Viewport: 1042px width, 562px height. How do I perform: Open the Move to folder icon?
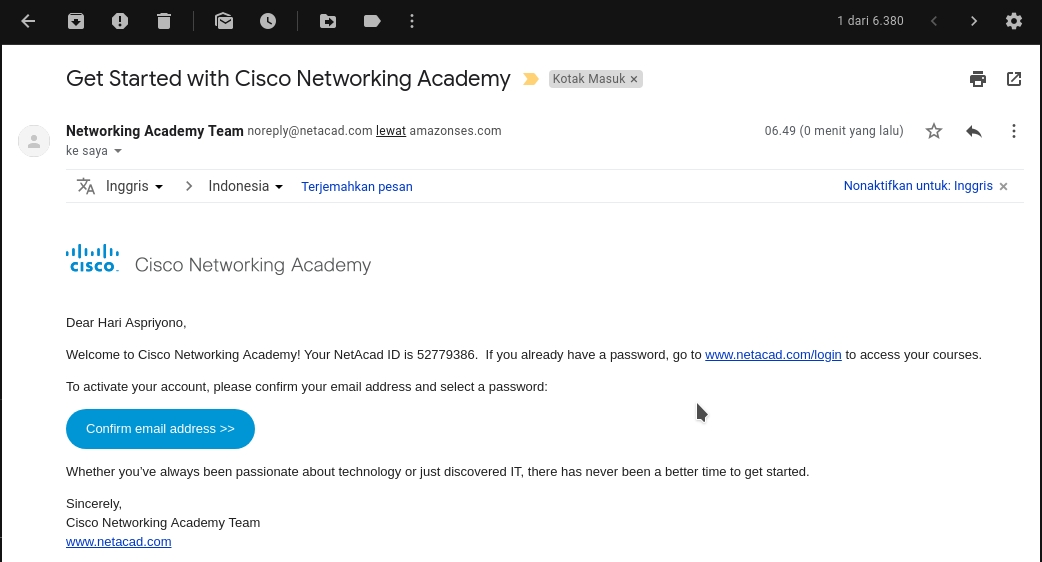(x=328, y=21)
